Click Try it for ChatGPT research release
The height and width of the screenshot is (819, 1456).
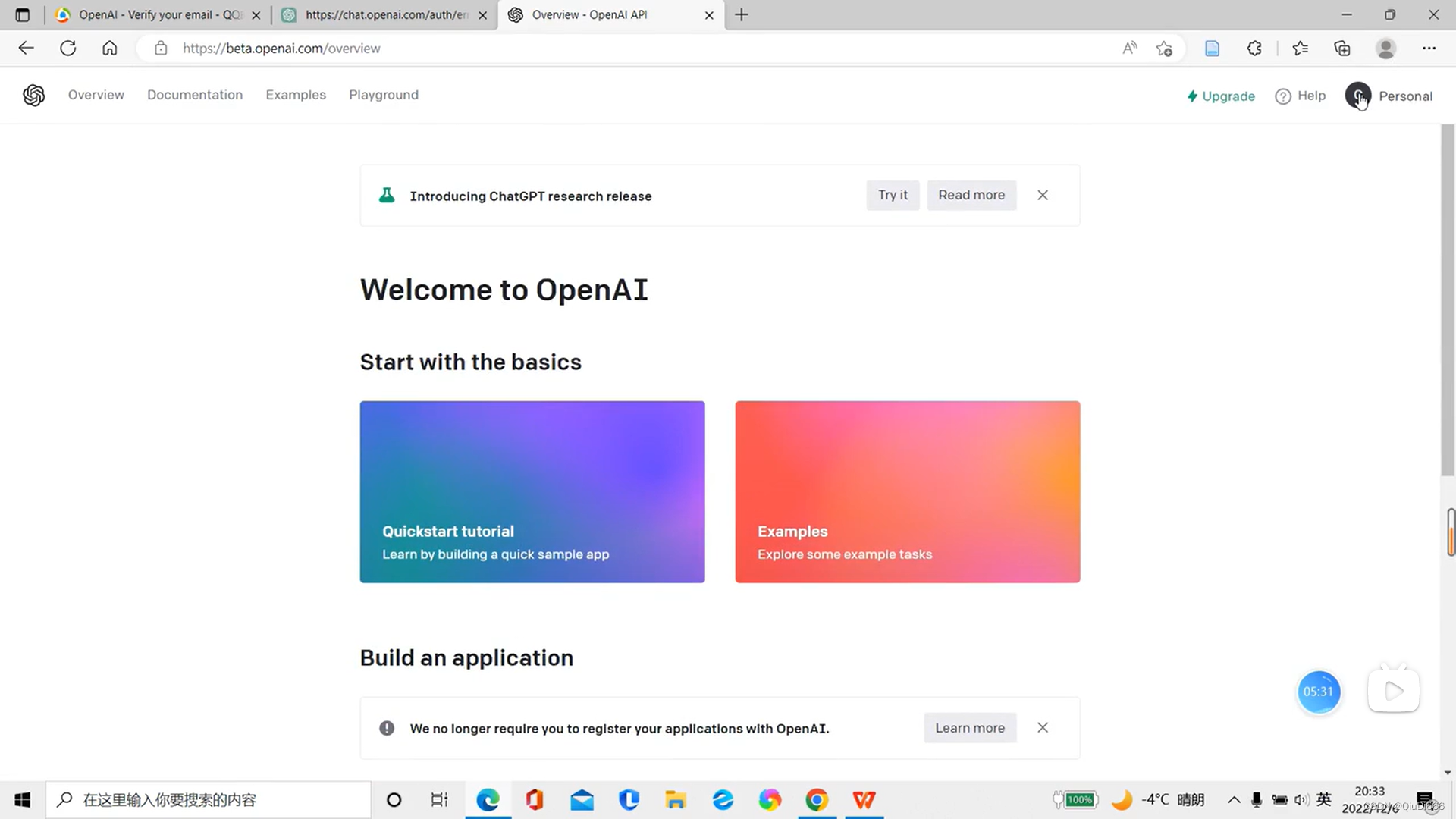(892, 194)
